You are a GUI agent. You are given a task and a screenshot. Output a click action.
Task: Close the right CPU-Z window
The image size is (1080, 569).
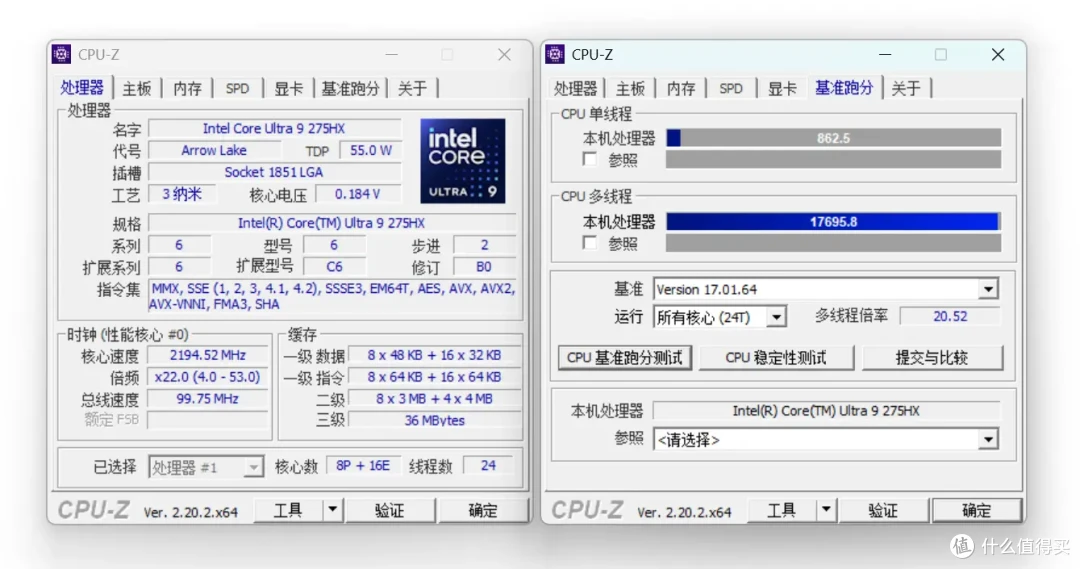(997, 54)
